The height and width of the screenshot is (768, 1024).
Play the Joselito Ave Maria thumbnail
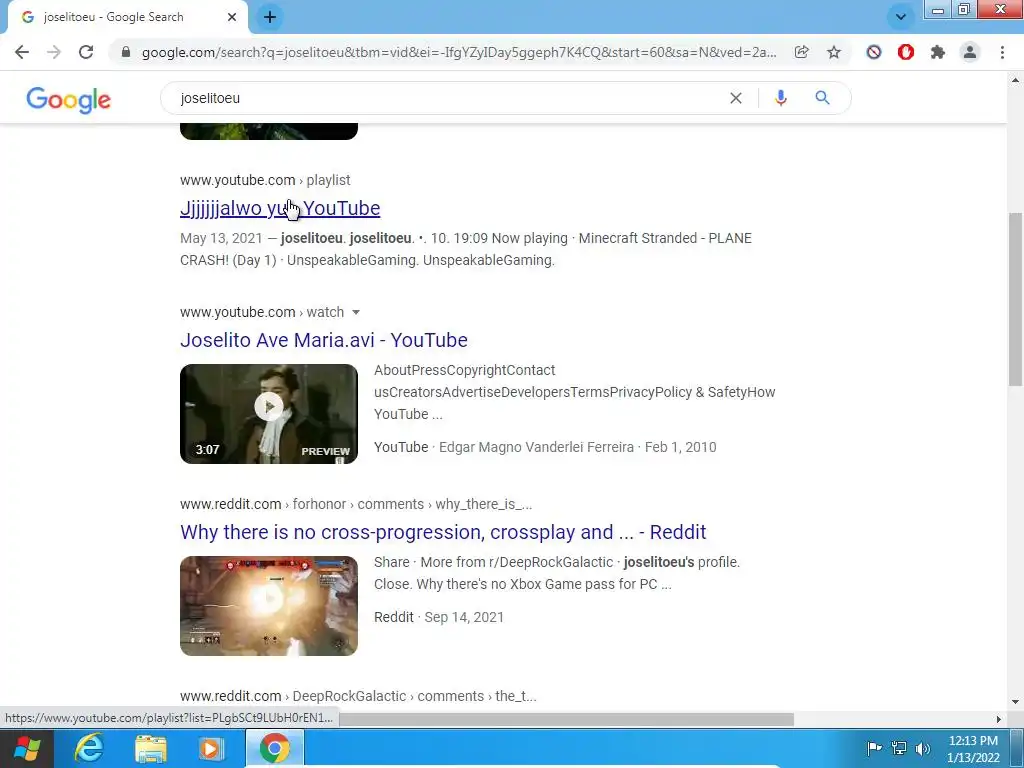[x=269, y=414]
